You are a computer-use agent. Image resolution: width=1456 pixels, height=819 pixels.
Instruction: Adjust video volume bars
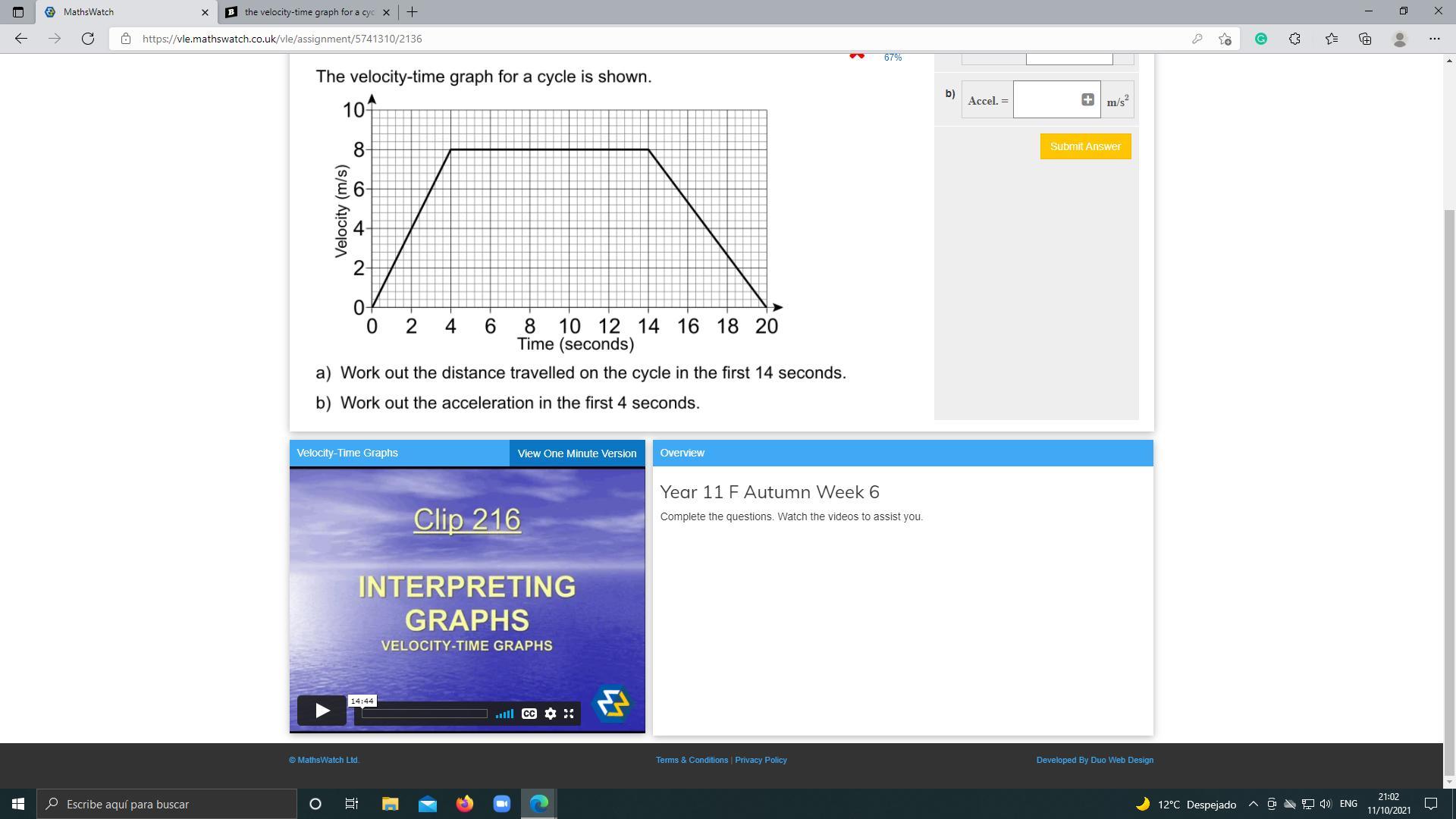(x=504, y=714)
